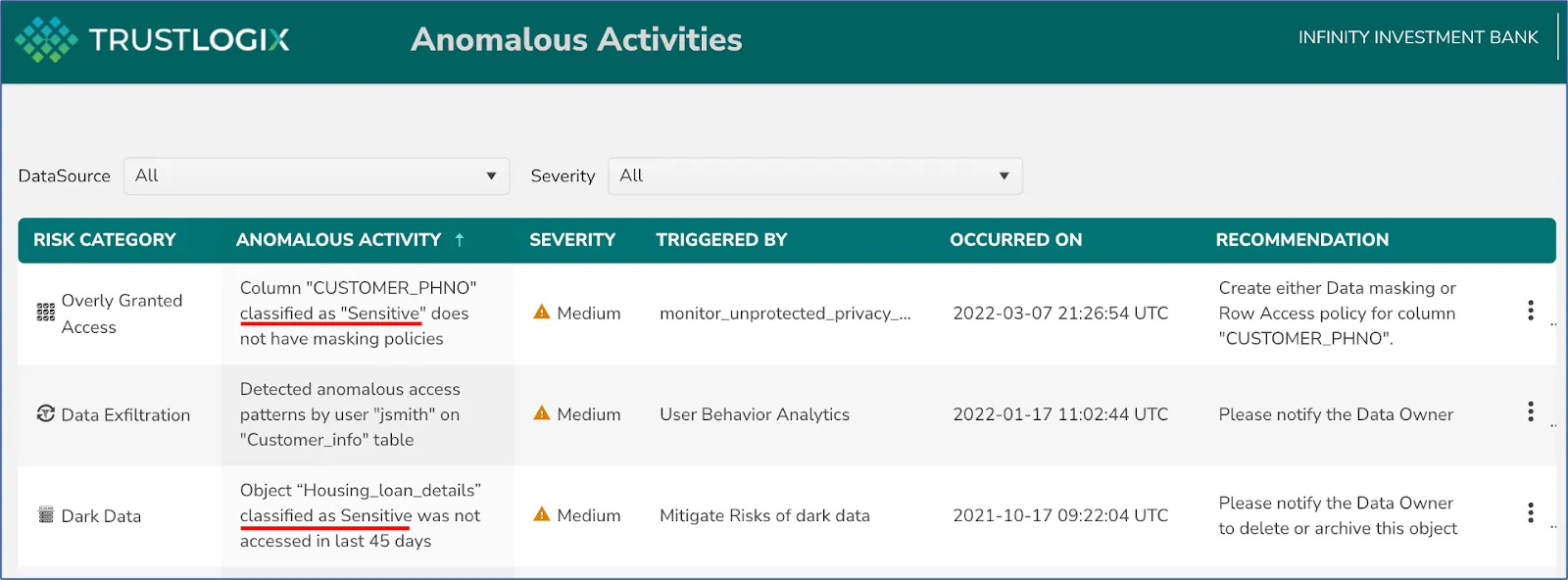This screenshot has height=580, width=1568.
Task: Toggle sorting on the Risk Category column header
Action: pos(104,239)
